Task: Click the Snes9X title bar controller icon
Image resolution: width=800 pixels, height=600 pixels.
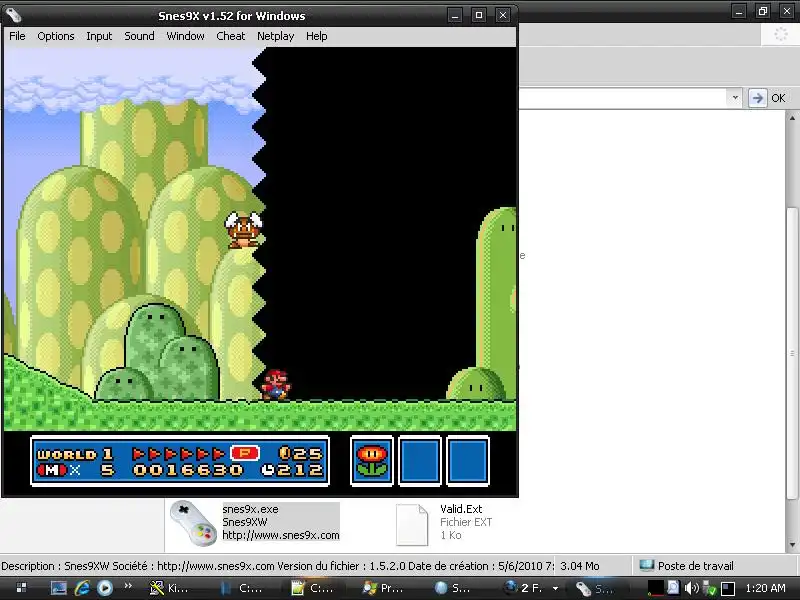Action: (14, 15)
